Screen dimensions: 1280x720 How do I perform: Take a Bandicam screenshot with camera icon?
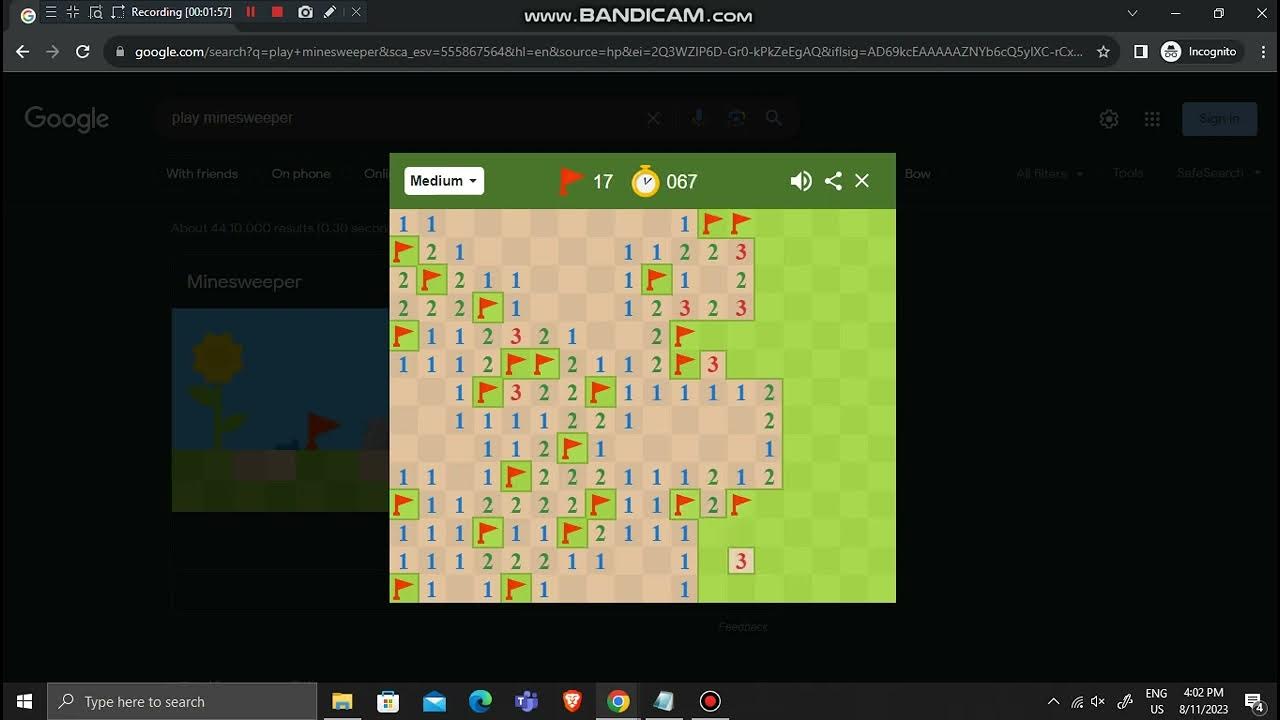pos(305,12)
